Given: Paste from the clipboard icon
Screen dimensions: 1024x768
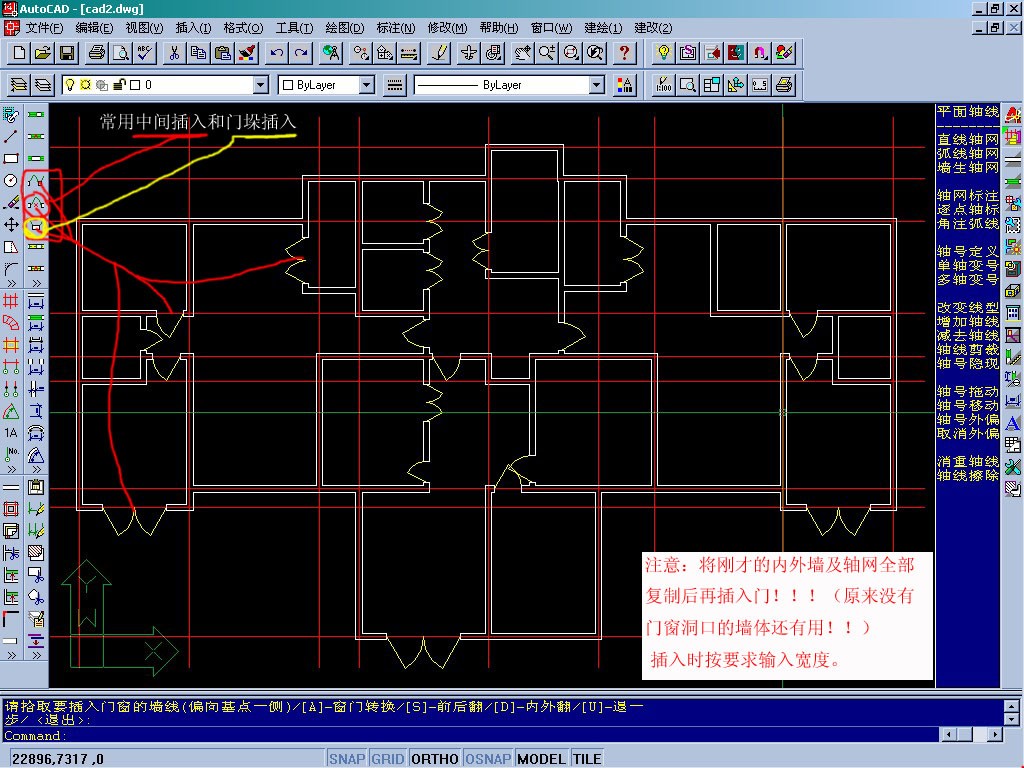Looking at the screenshot, I should [x=223, y=53].
